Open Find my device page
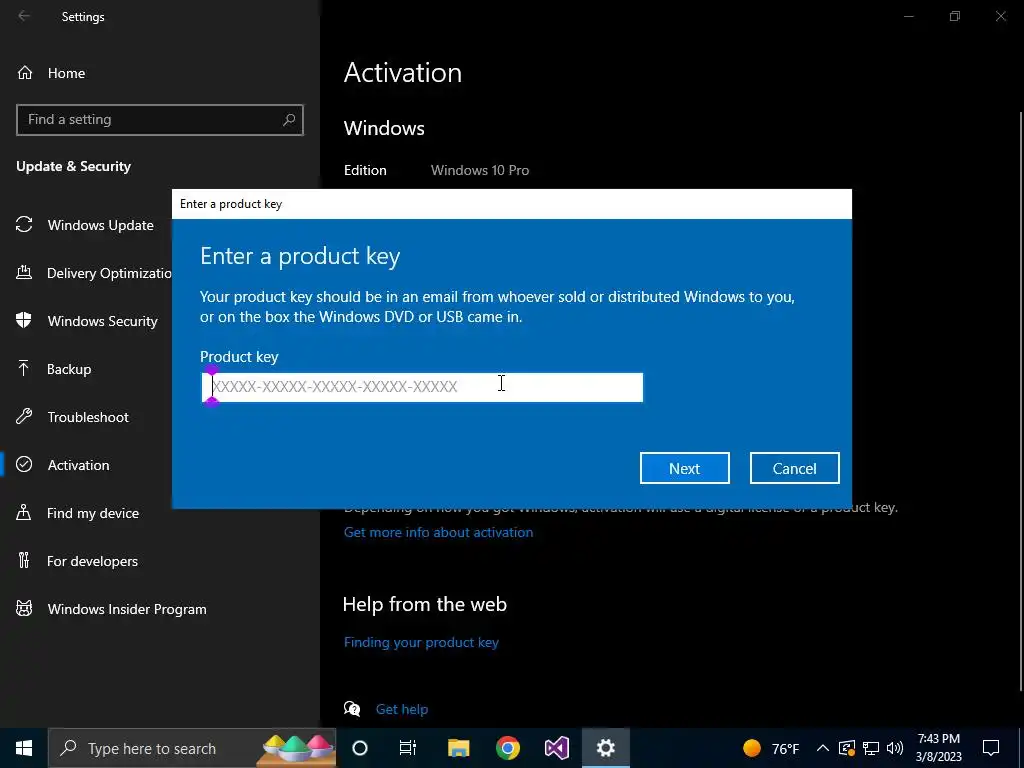This screenshot has width=1024, height=768. click(93, 513)
